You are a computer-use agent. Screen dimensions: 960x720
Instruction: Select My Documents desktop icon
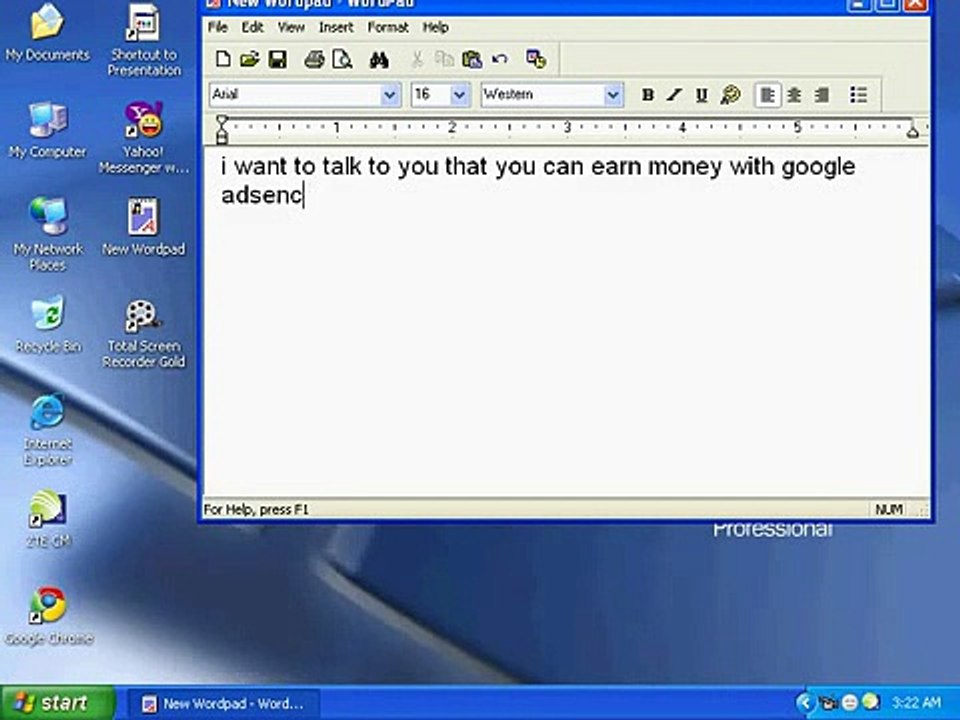click(48, 32)
